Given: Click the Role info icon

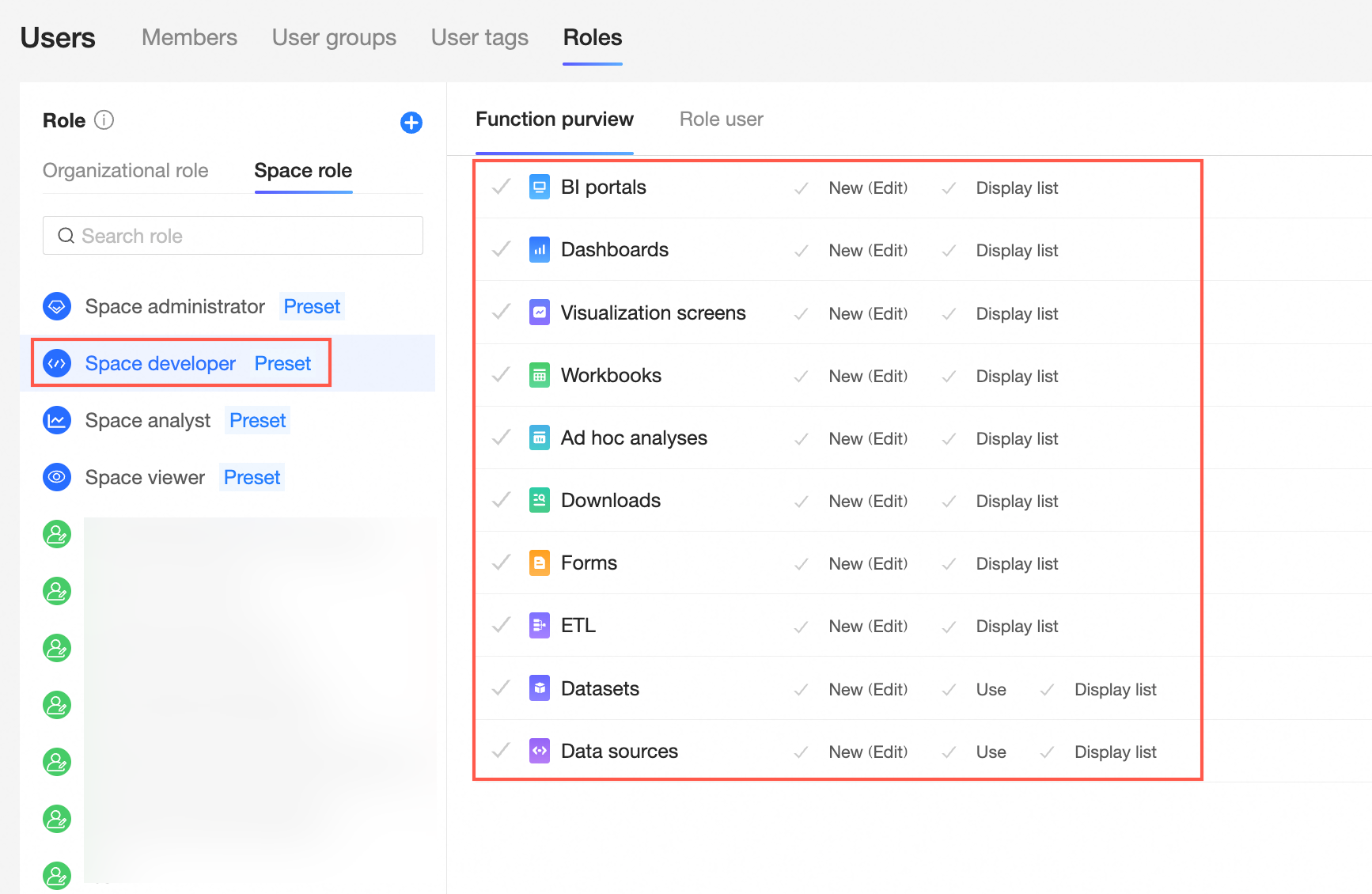Looking at the screenshot, I should pyautogui.click(x=104, y=119).
